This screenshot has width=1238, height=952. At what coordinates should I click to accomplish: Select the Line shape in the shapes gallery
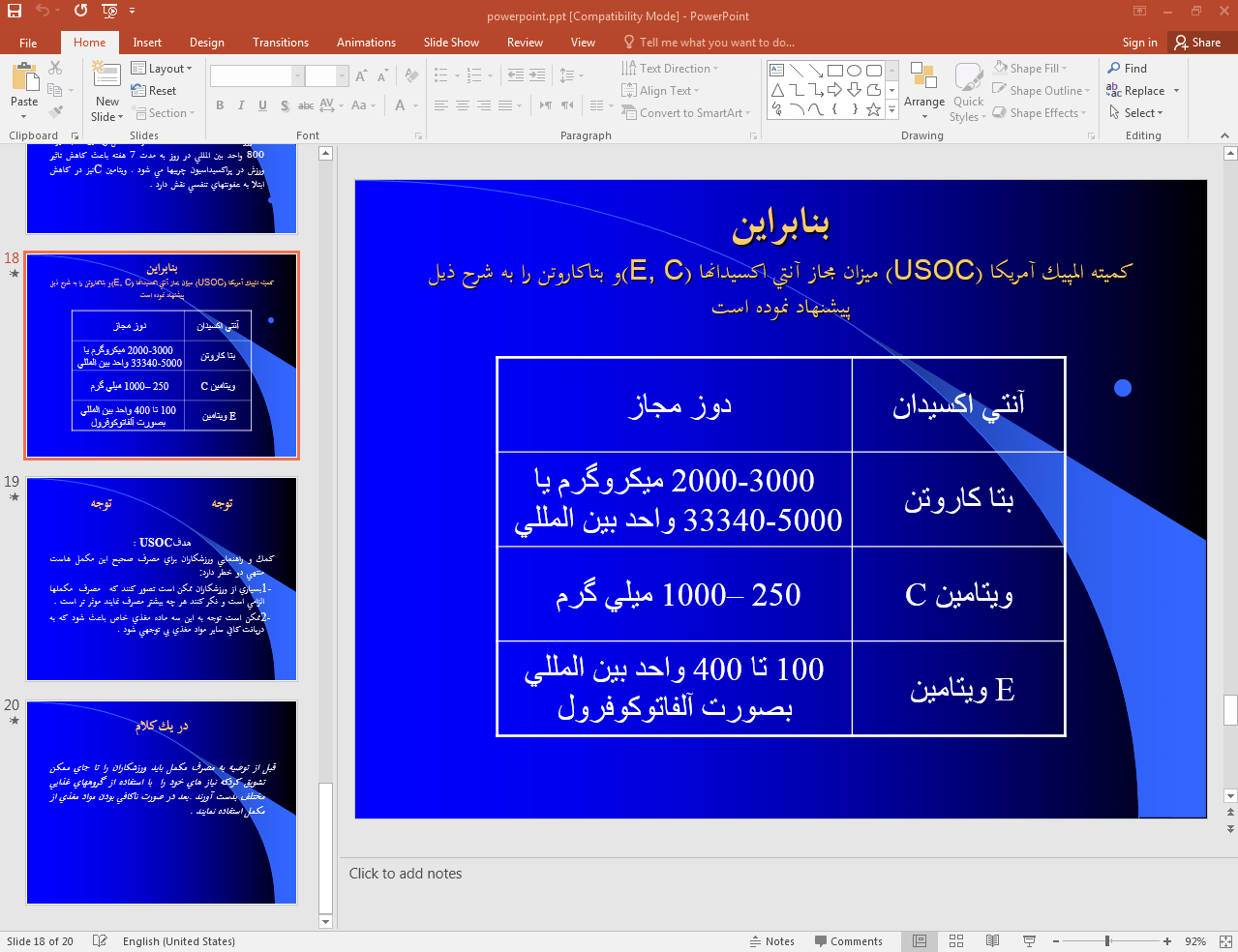(797, 71)
